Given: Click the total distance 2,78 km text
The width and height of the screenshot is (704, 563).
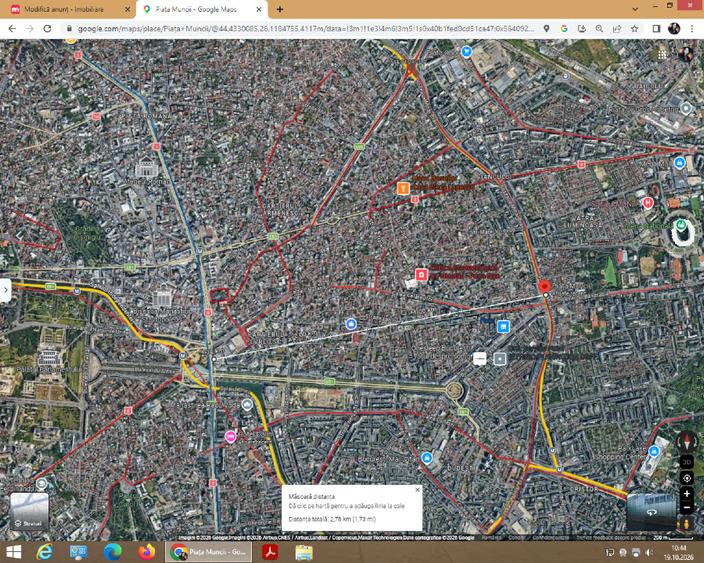Looking at the screenshot, I should point(332,519).
